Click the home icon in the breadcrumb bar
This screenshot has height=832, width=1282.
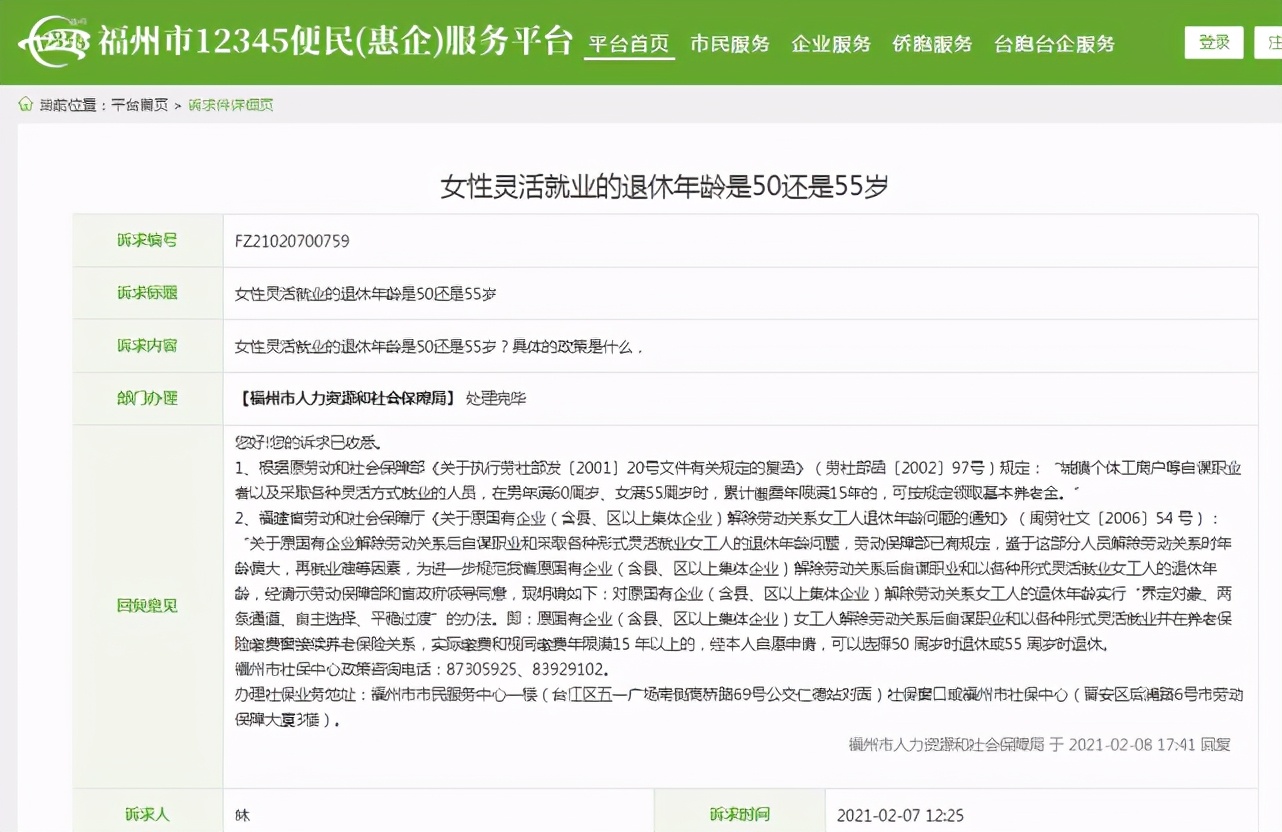pos(24,103)
